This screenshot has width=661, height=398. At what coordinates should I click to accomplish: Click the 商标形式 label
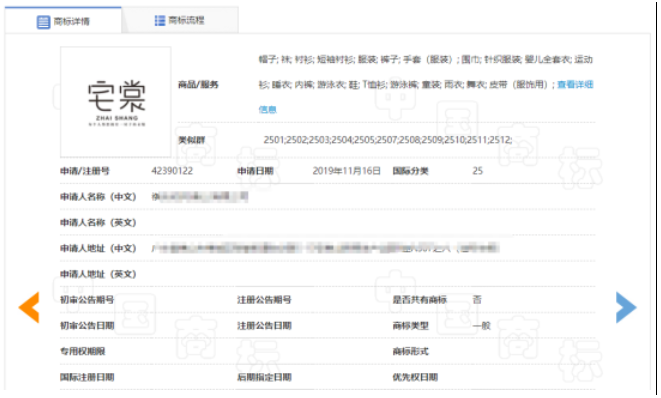pos(411,352)
